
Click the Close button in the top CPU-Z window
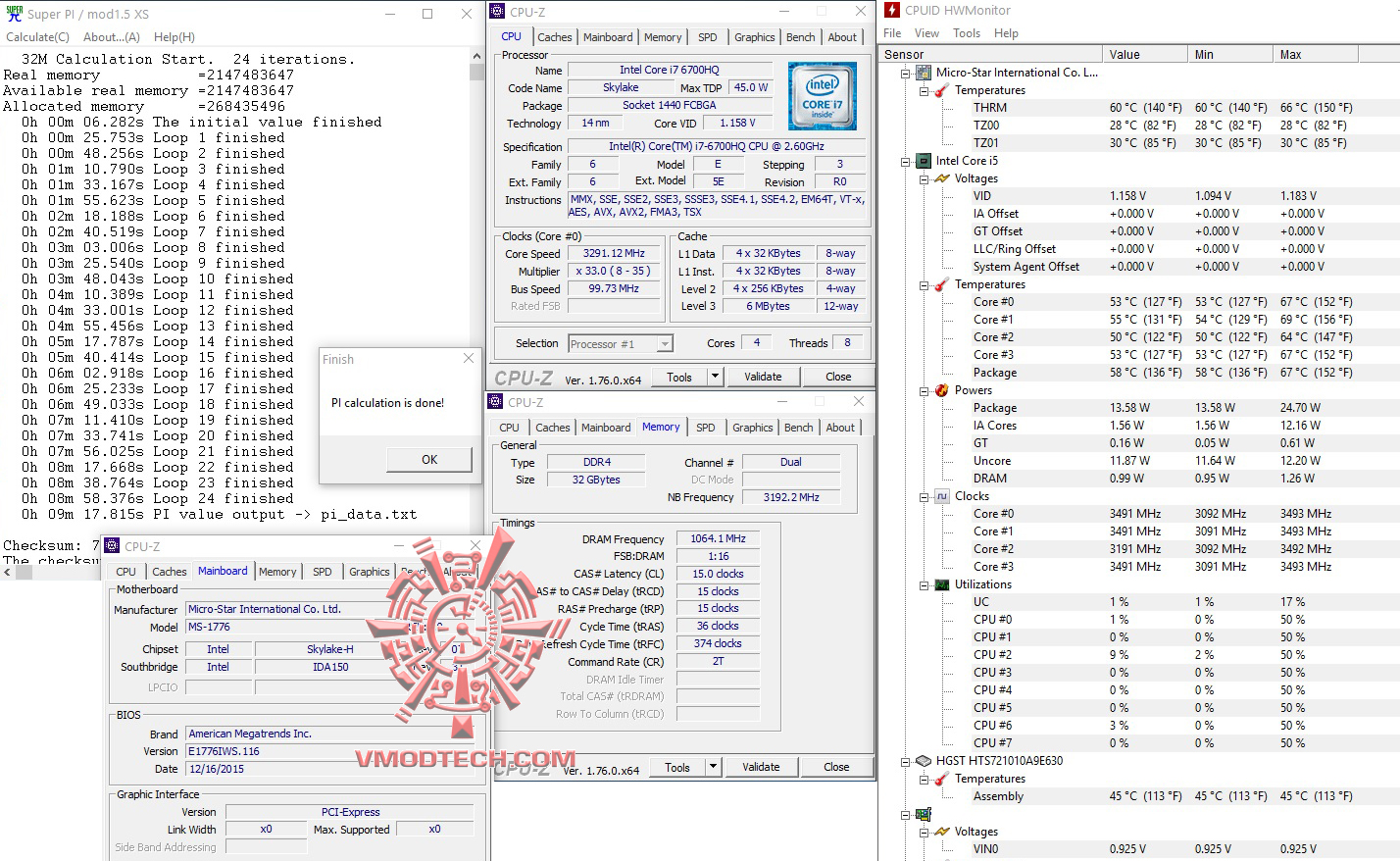coord(838,377)
